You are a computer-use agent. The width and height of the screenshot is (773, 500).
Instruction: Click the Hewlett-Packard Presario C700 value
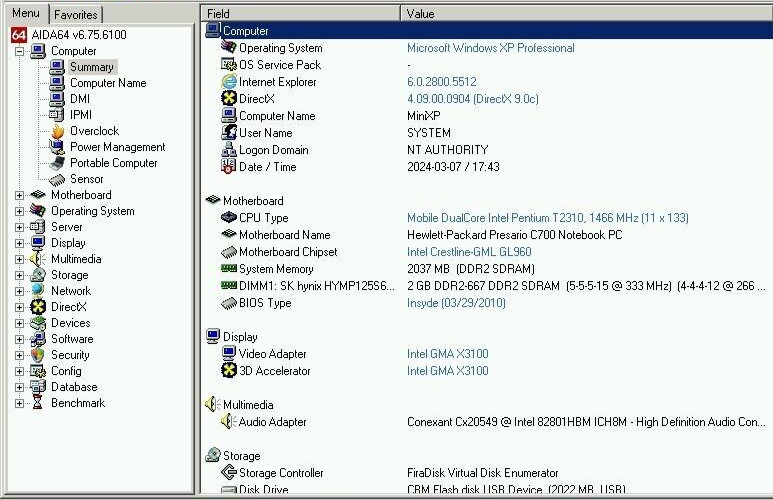point(514,235)
